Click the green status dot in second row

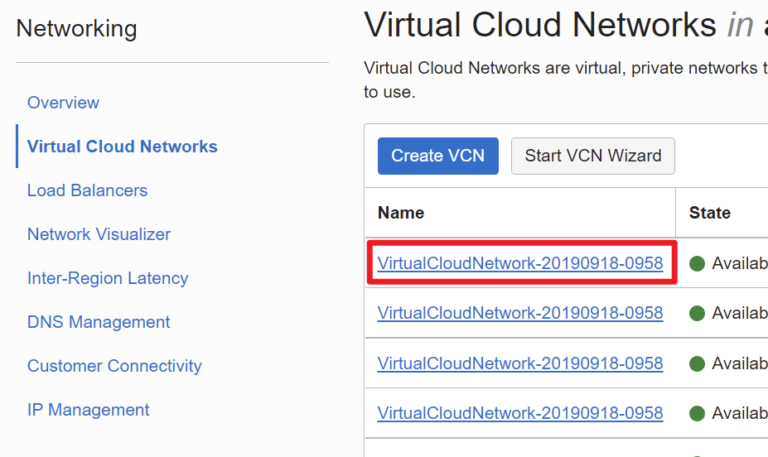pos(696,313)
